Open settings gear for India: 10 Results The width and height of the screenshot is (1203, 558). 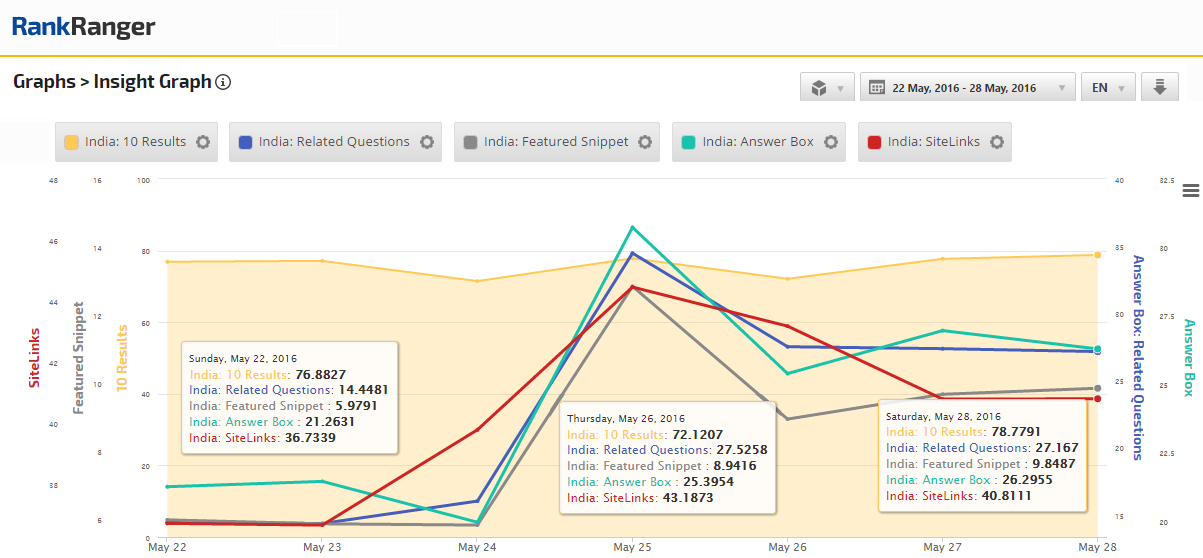203,142
